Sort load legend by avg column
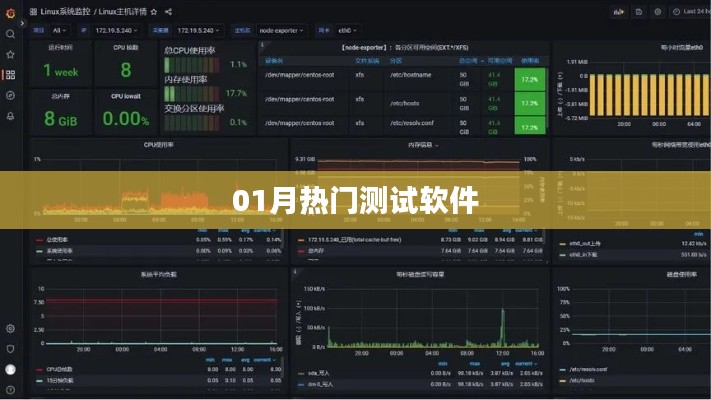Screen dimensions: 711x400 tap(245, 360)
